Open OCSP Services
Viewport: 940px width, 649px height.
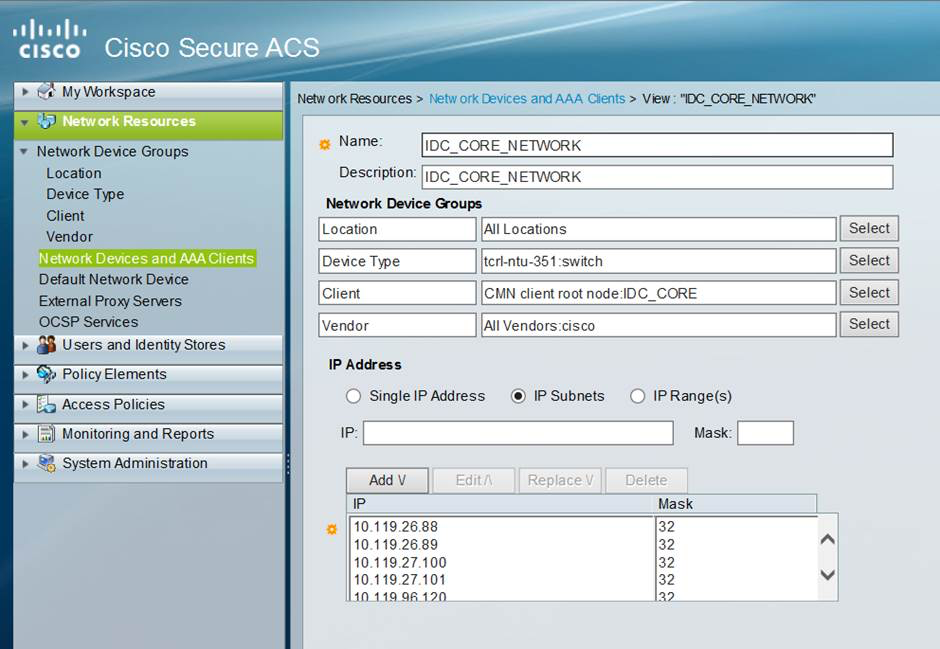tap(89, 322)
